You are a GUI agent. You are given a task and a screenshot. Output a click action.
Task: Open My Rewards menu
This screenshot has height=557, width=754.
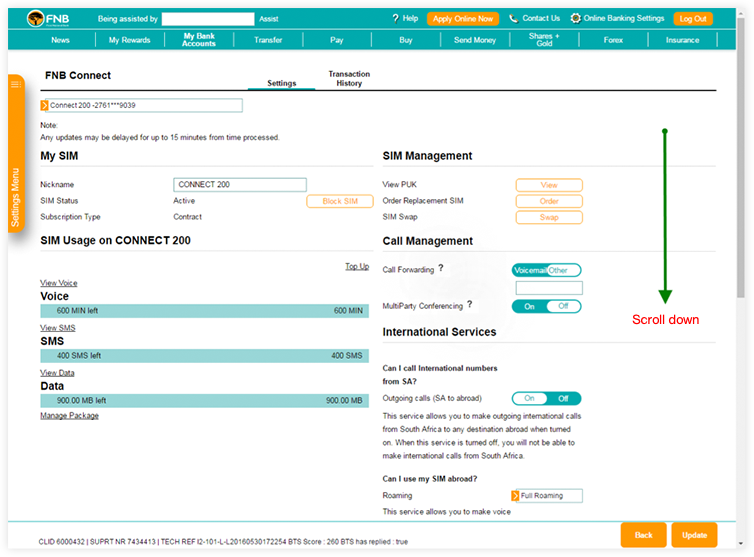130,40
